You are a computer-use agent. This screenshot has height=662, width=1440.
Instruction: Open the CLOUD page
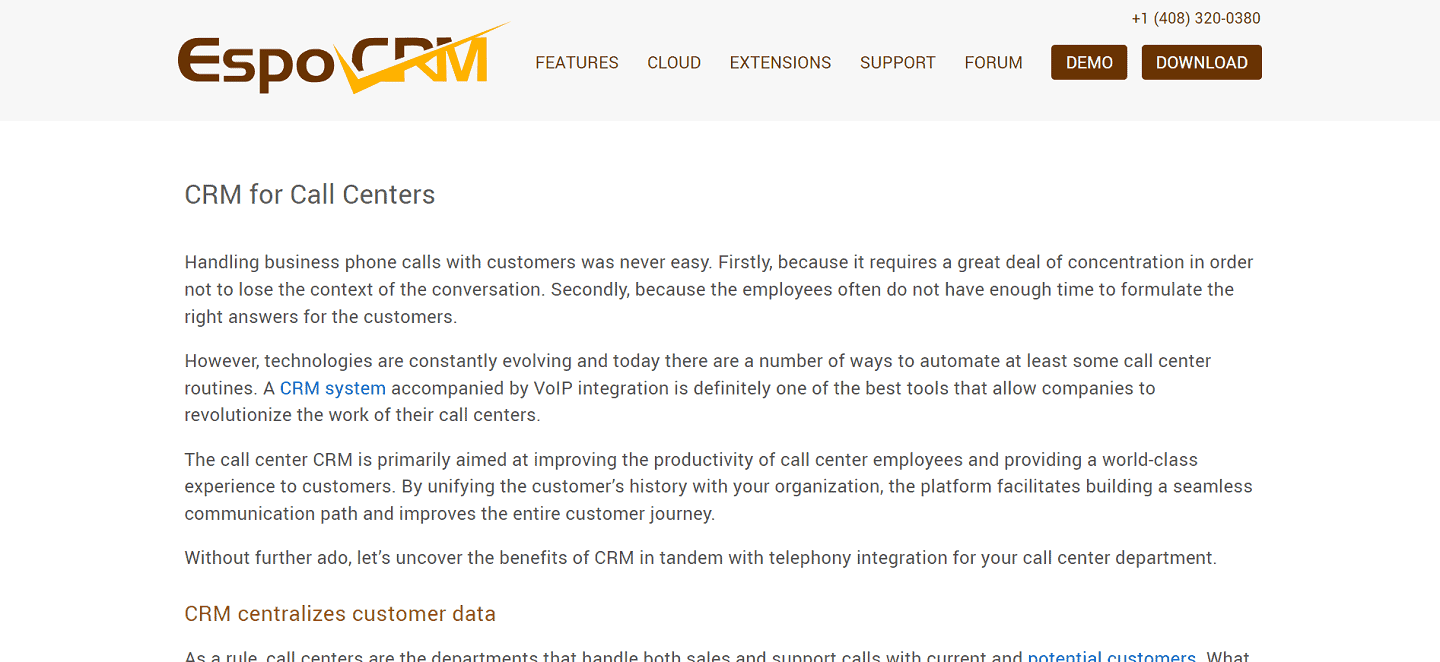click(673, 62)
